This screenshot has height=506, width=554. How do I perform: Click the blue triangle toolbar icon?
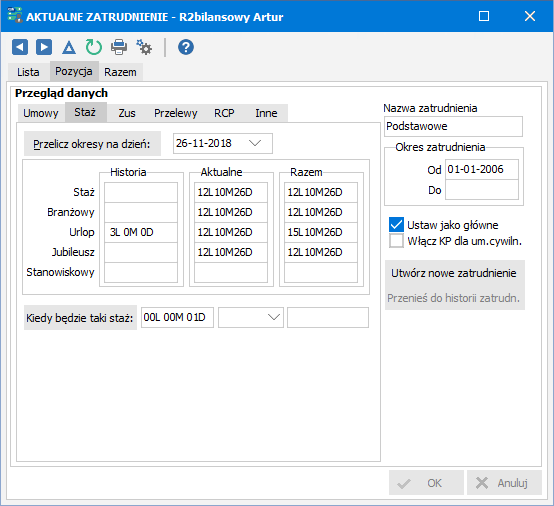[x=69, y=47]
